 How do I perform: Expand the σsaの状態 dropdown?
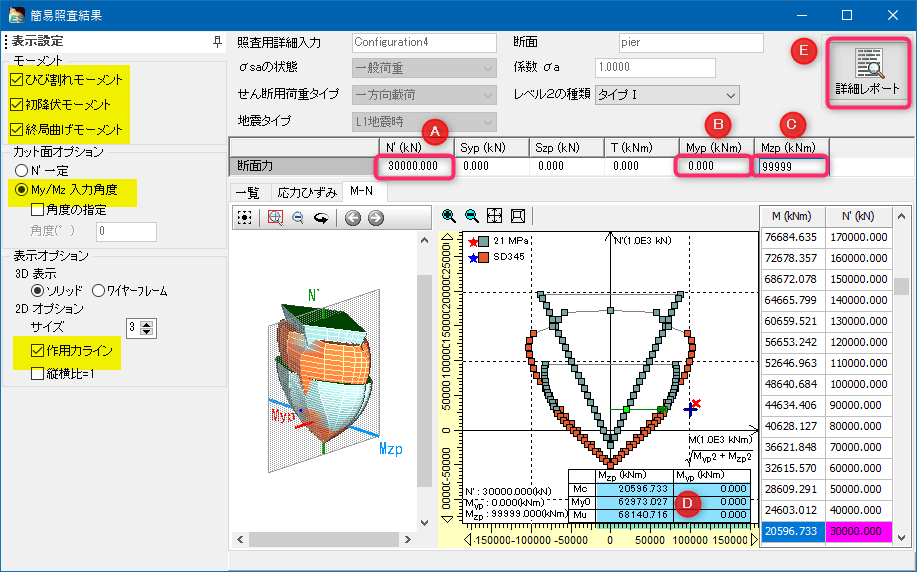[x=424, y=68]
